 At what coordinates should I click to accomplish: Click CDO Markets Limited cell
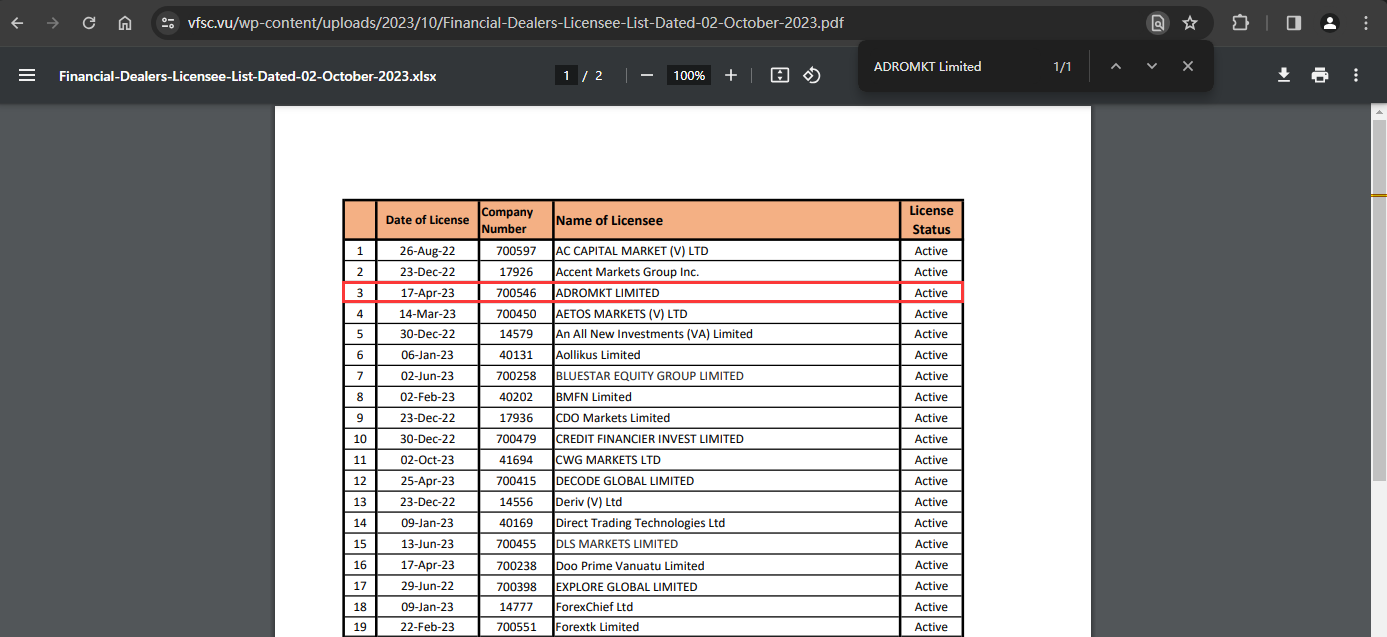point(727,418)
